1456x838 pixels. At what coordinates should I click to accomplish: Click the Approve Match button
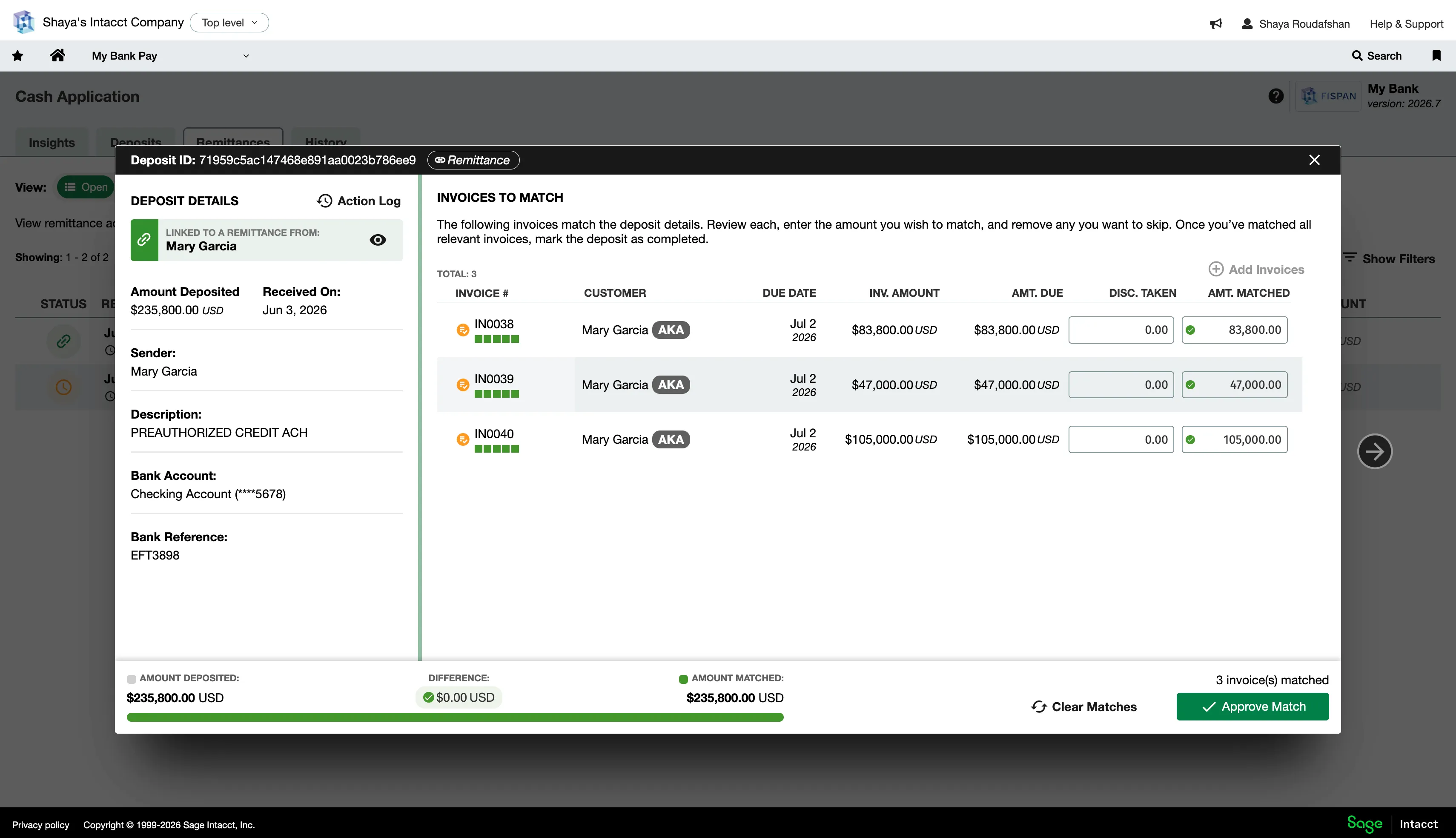point(1253,706)
